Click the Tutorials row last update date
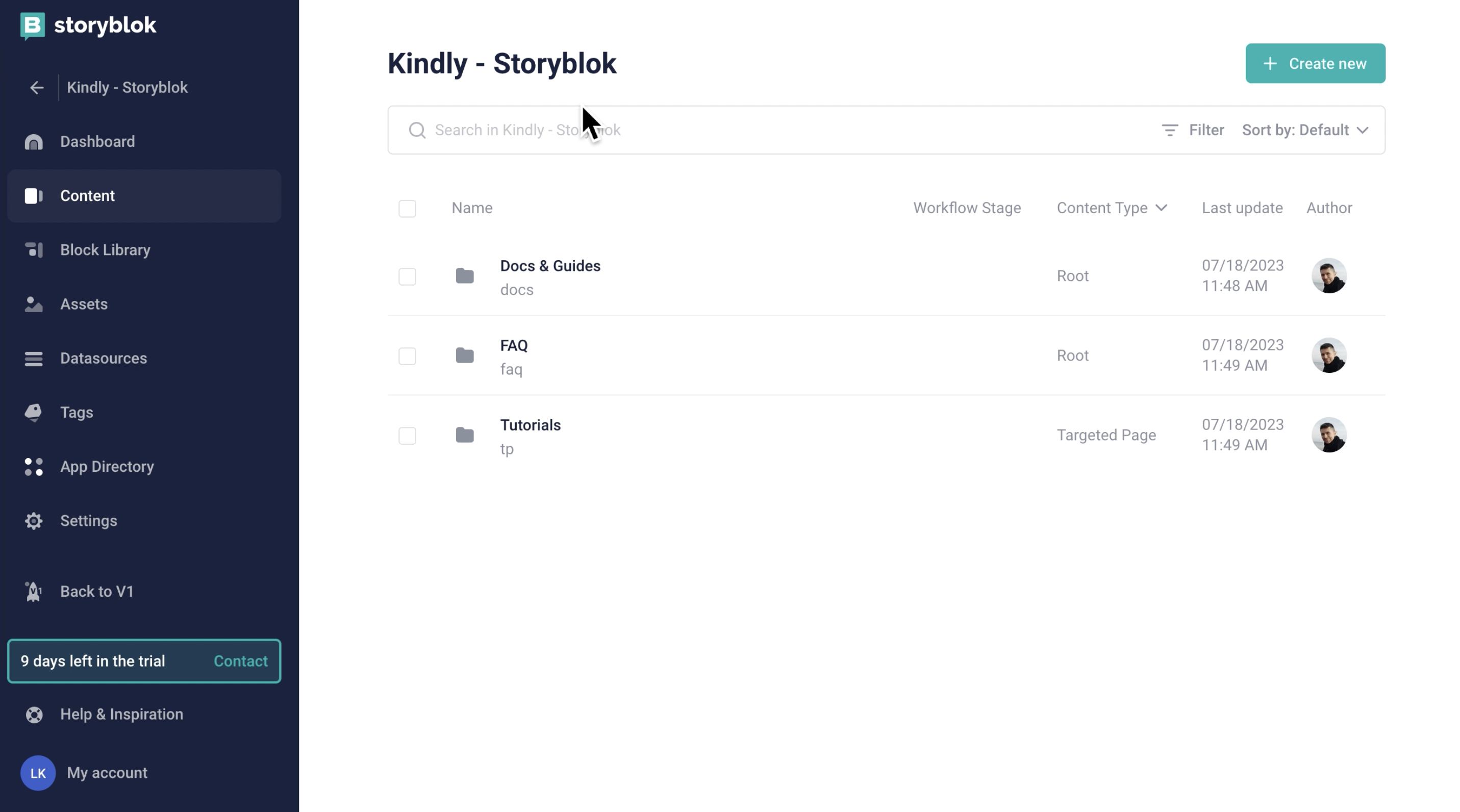The height and width of the screenshot is (812, 1460). click(1242, 435)
